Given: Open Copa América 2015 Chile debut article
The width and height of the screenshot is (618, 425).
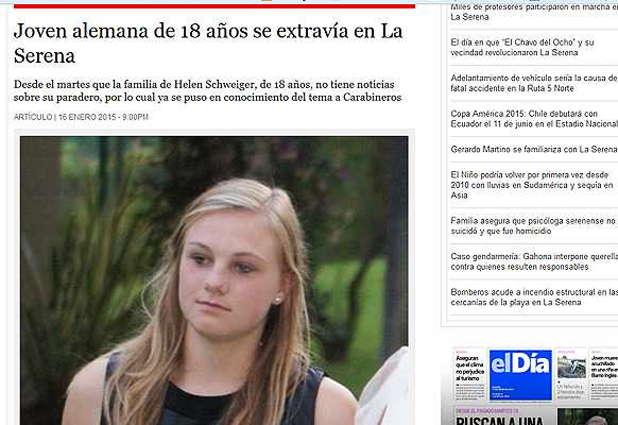Looking at the screenshot, I should point(534,119).
